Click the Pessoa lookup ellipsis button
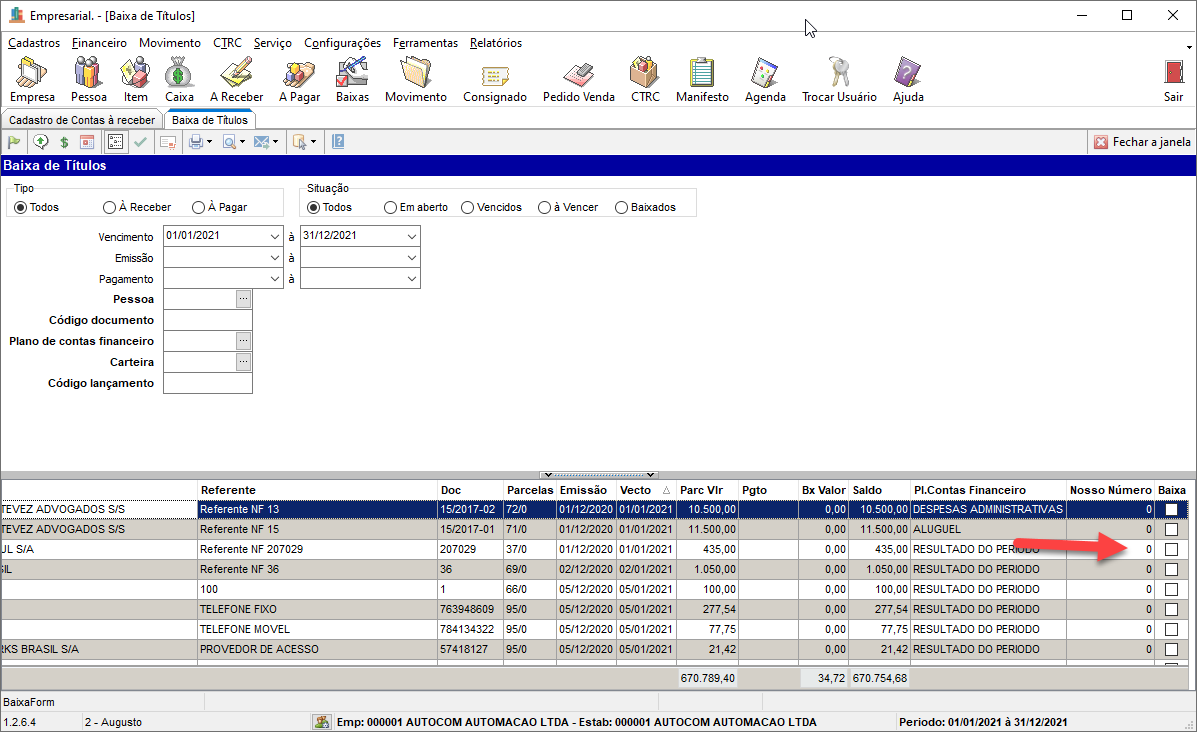 243,299
